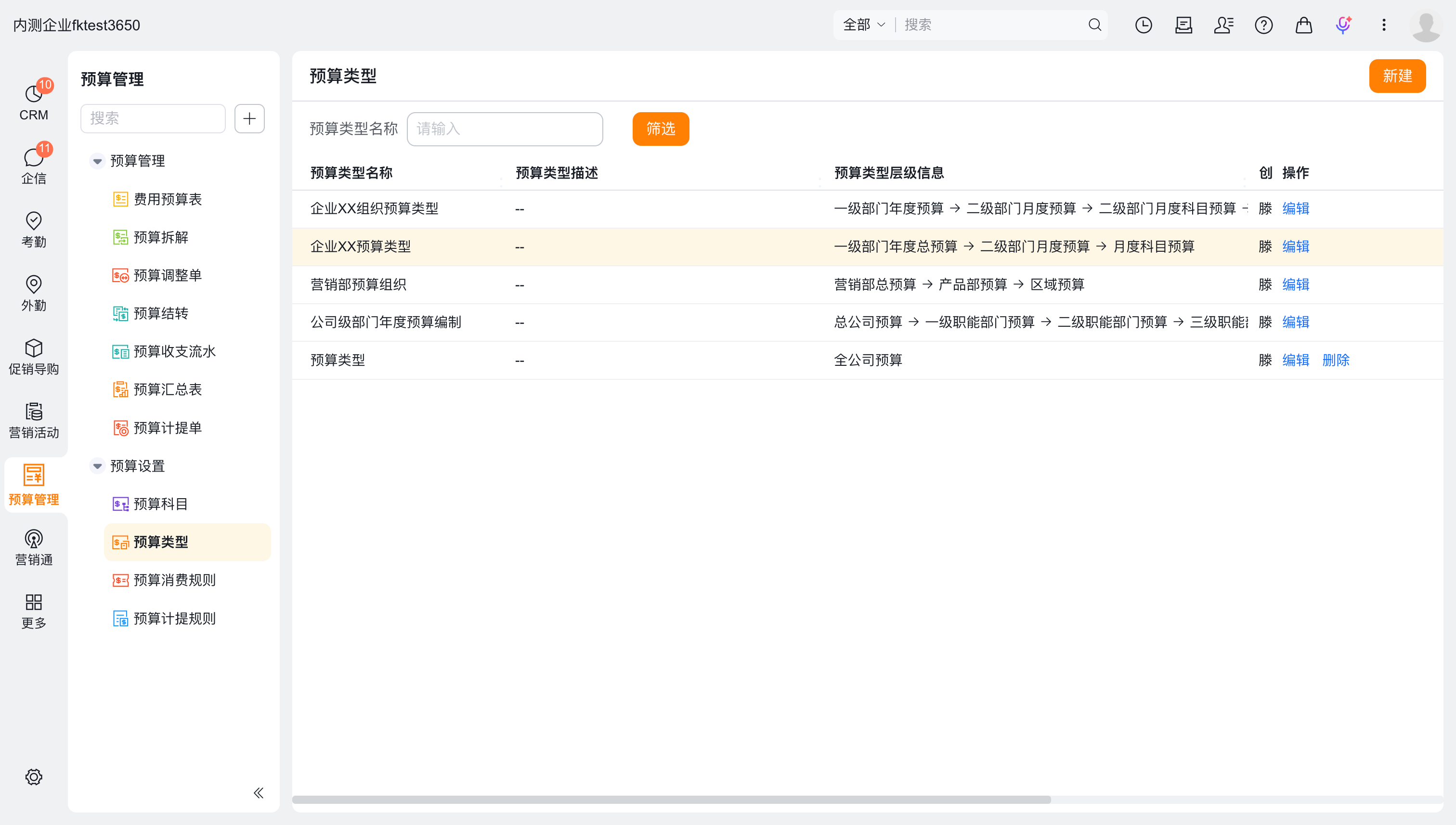
Task: Edit the 营销部预算组织 row
Action: coord(1295,284)
